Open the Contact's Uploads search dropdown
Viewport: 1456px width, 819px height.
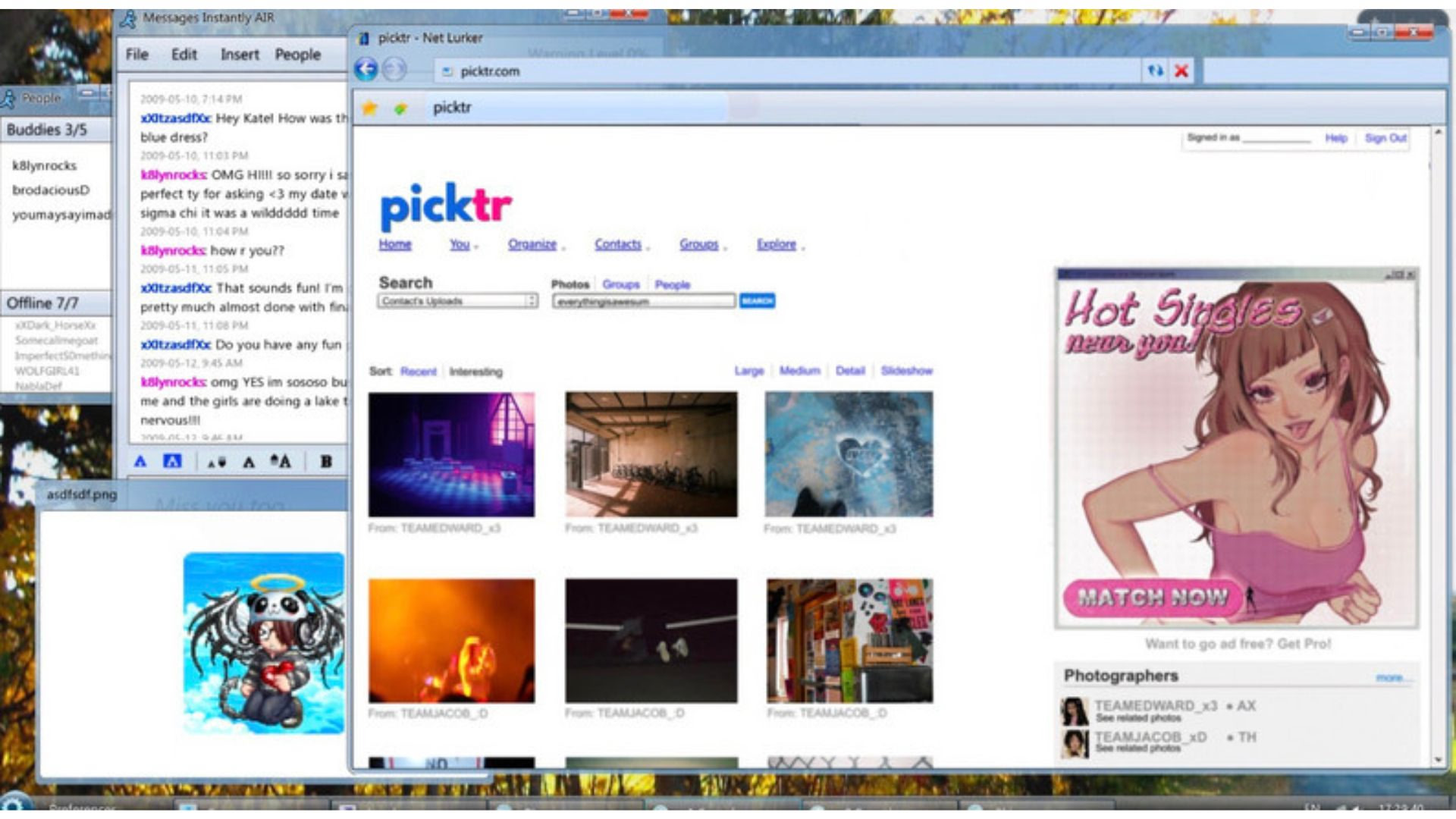point(457,301)
